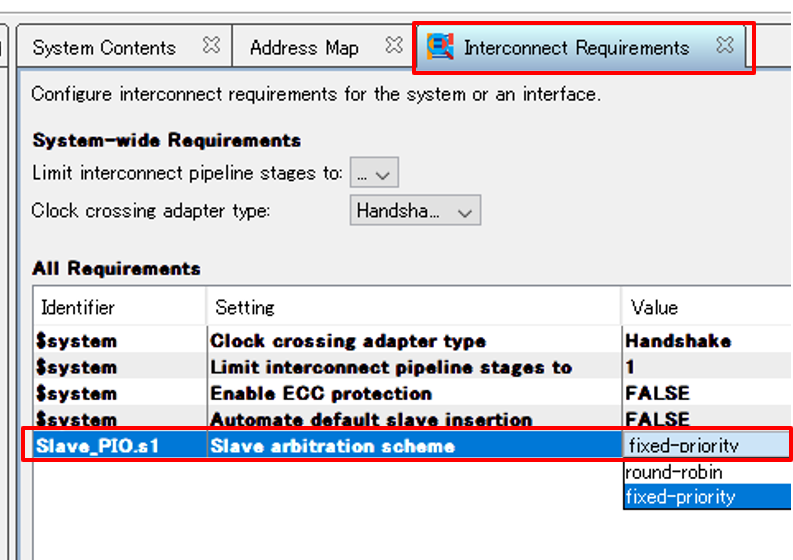The width and height of the screenshot is (793, 560).
Task: Select the Clock crossing adapter type row
Action: tap(348, 341)
